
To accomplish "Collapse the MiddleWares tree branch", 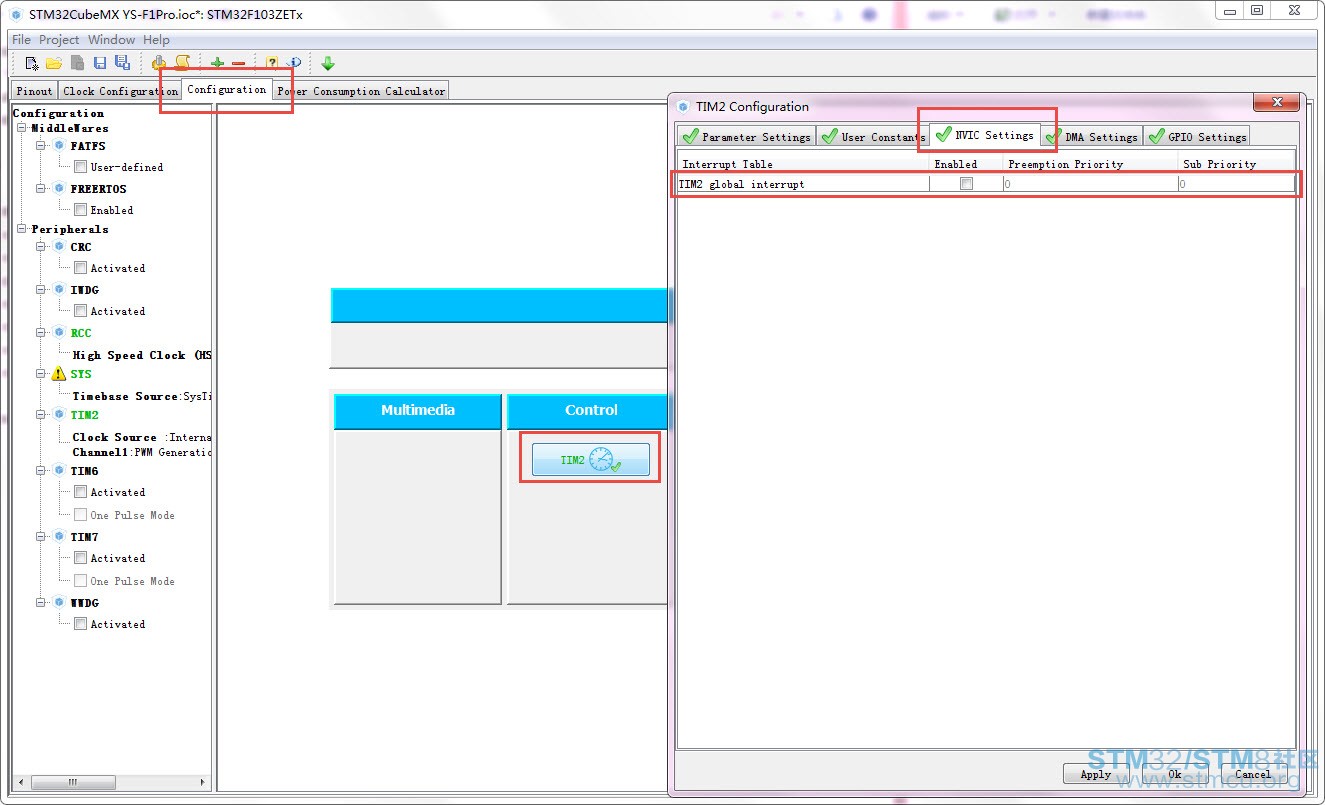I will pyautogui.click(x=22, y=128).
